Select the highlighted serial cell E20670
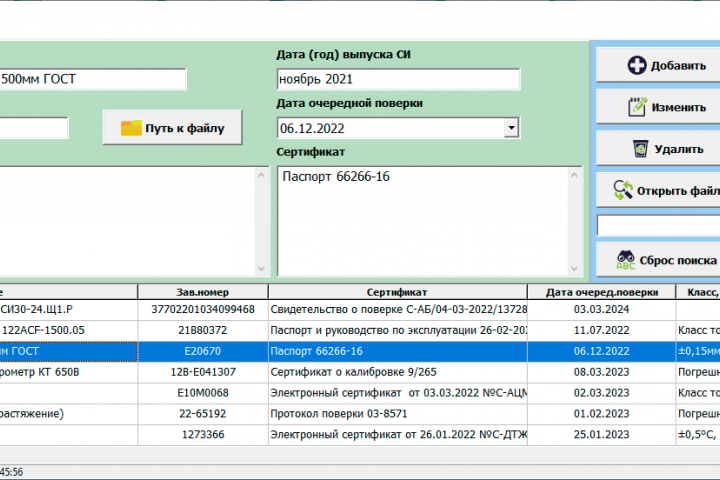720x480 pixels. [202, 351]
